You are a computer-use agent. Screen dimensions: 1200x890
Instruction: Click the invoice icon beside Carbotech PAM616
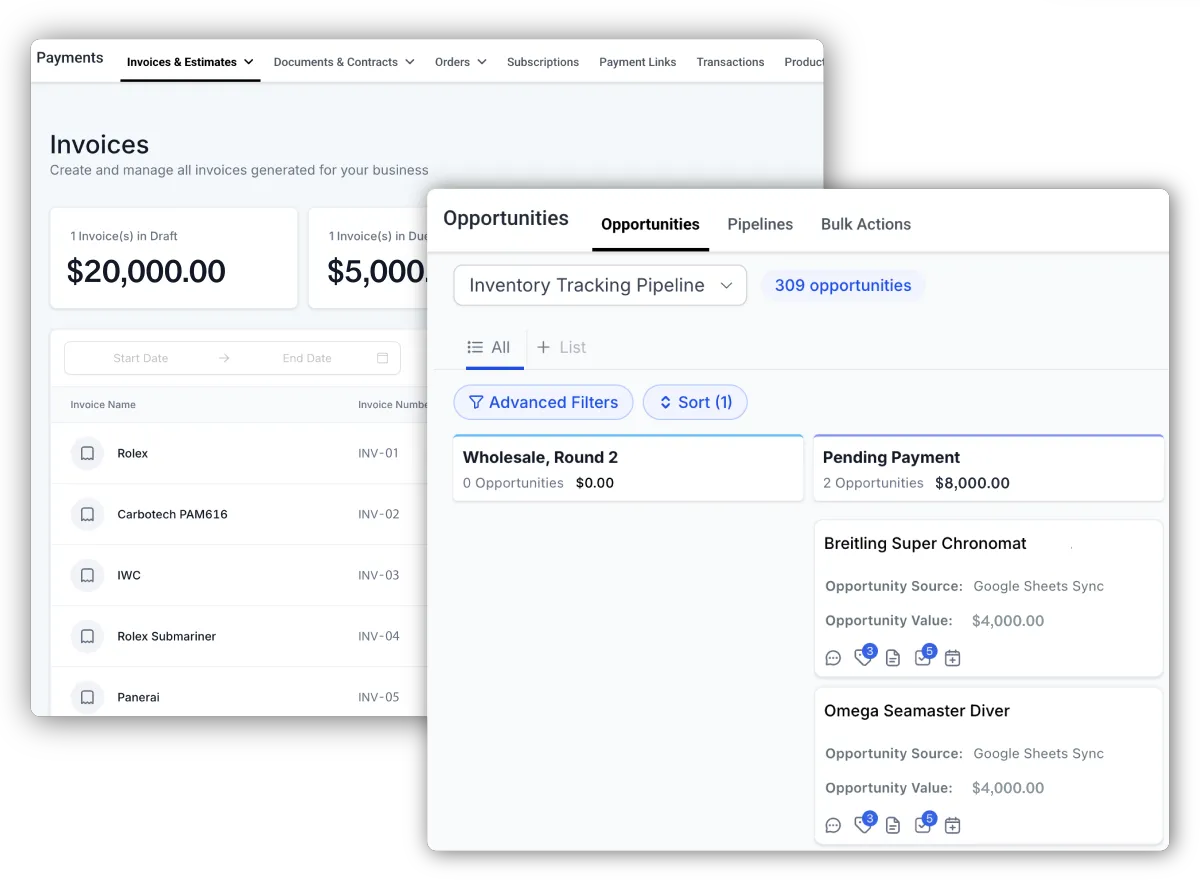tap(87, 515)
